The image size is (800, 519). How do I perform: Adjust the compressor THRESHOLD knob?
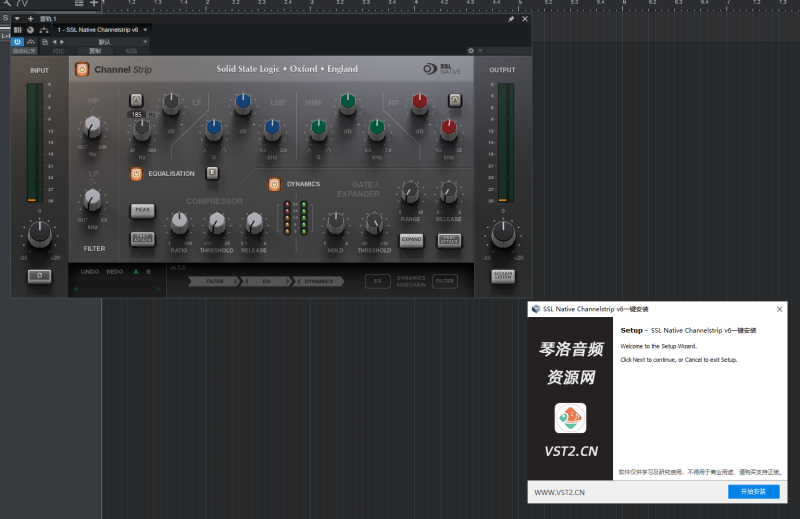[217, 223]
